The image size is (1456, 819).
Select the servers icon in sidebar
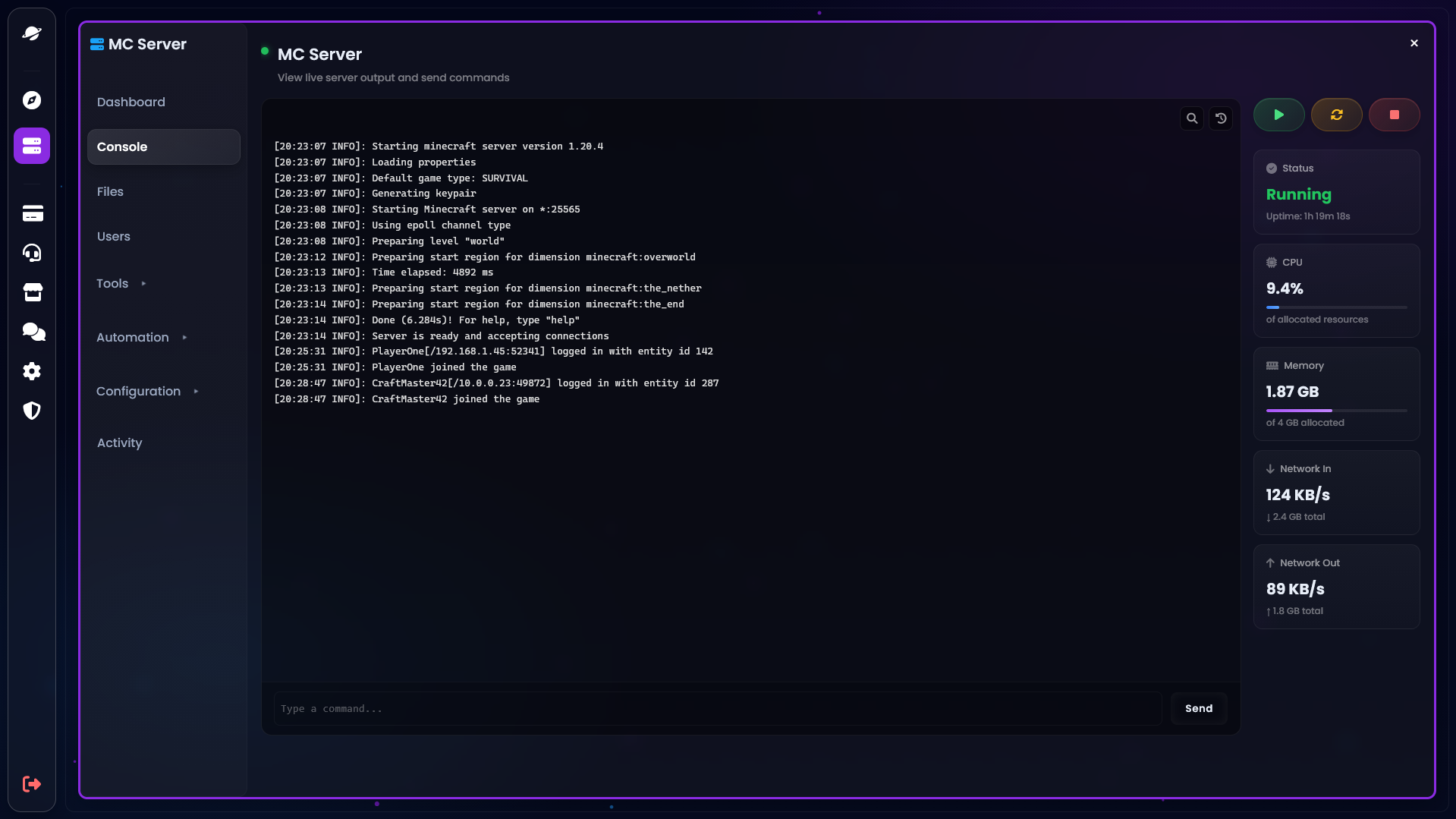click(x=32, y=146)
